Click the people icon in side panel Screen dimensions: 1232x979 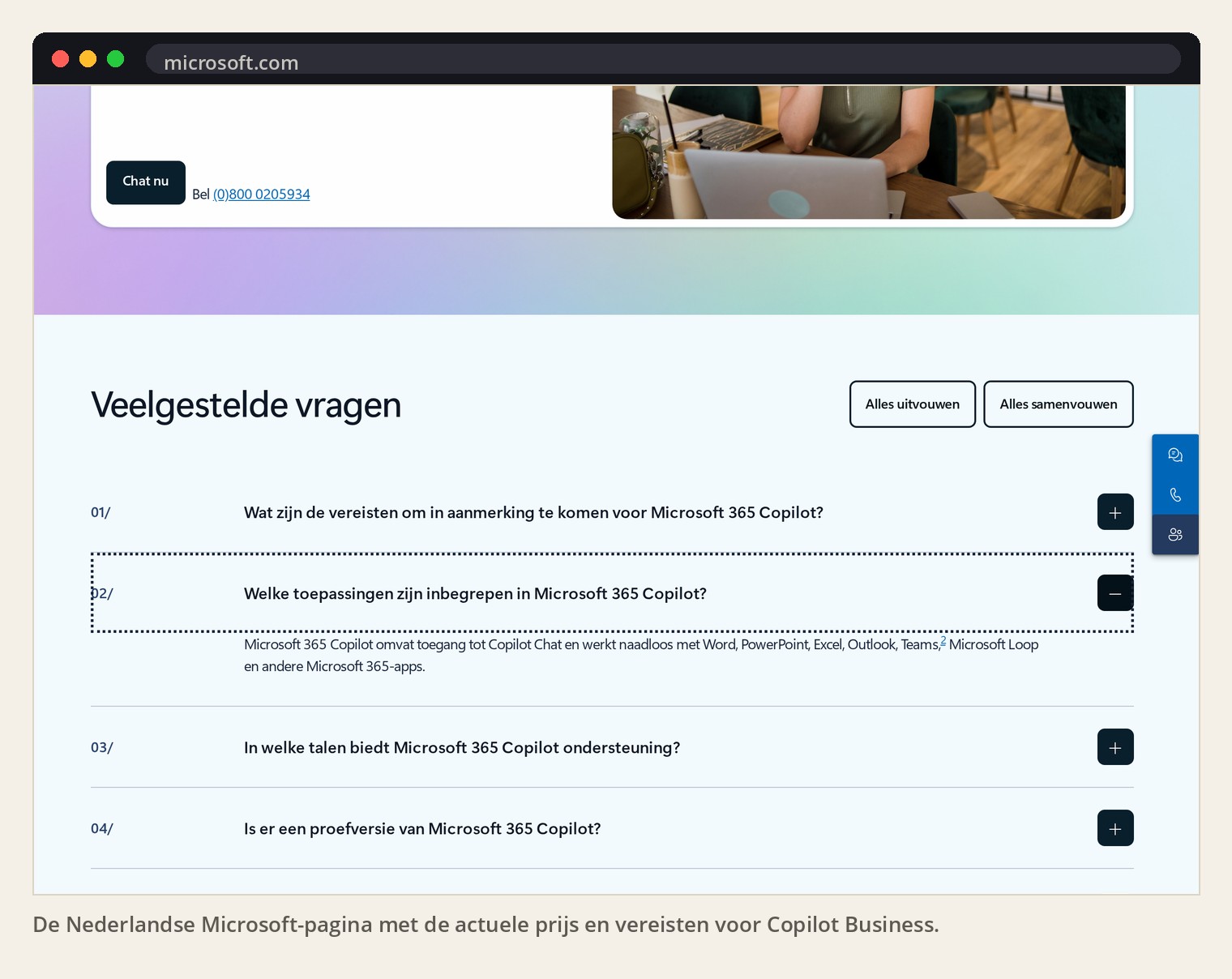pos(1175,535)
